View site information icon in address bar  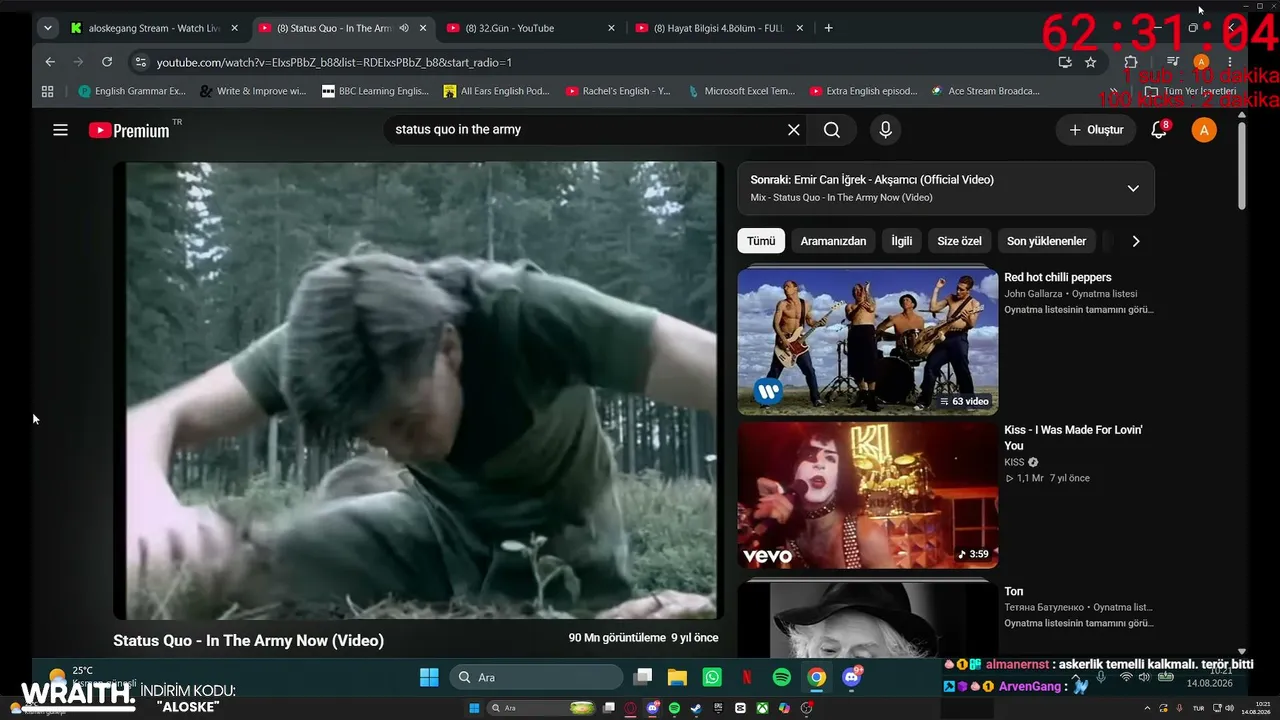click(140, 62)
